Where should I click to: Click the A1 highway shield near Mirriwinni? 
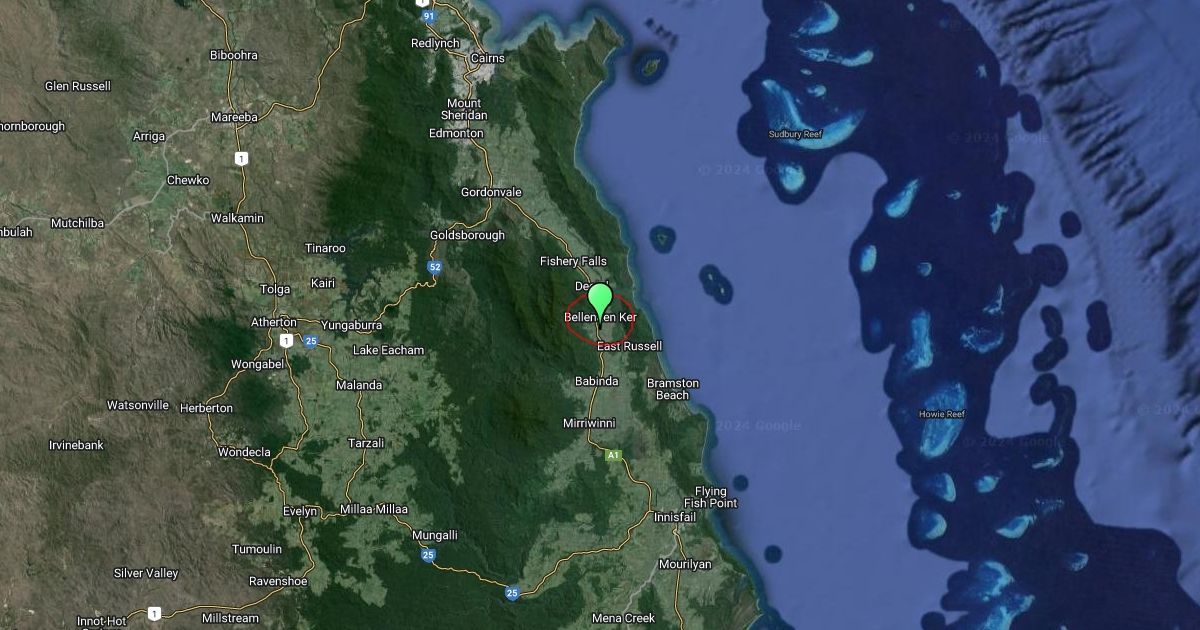[613, 455]
